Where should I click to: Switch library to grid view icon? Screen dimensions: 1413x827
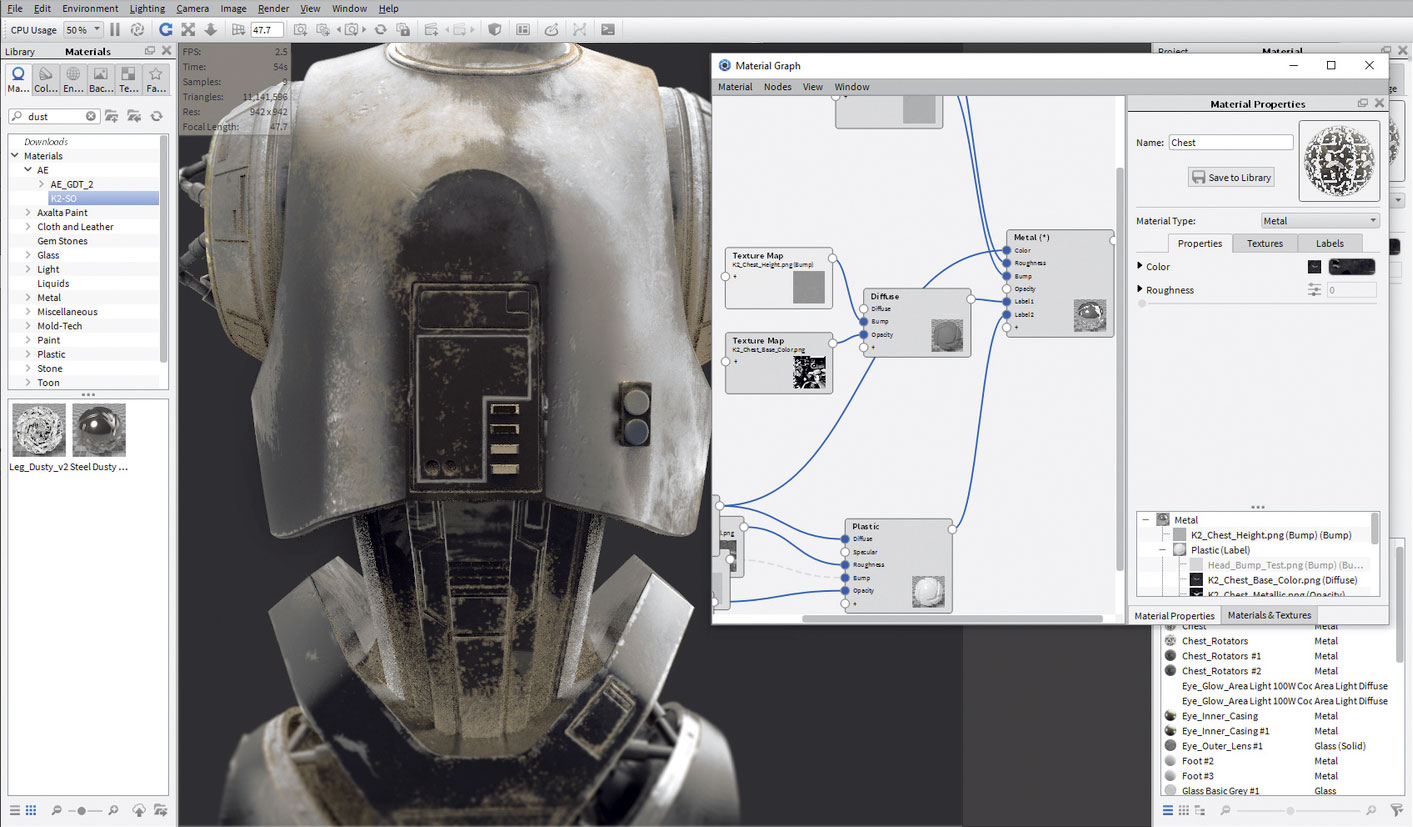coord(31,810)
